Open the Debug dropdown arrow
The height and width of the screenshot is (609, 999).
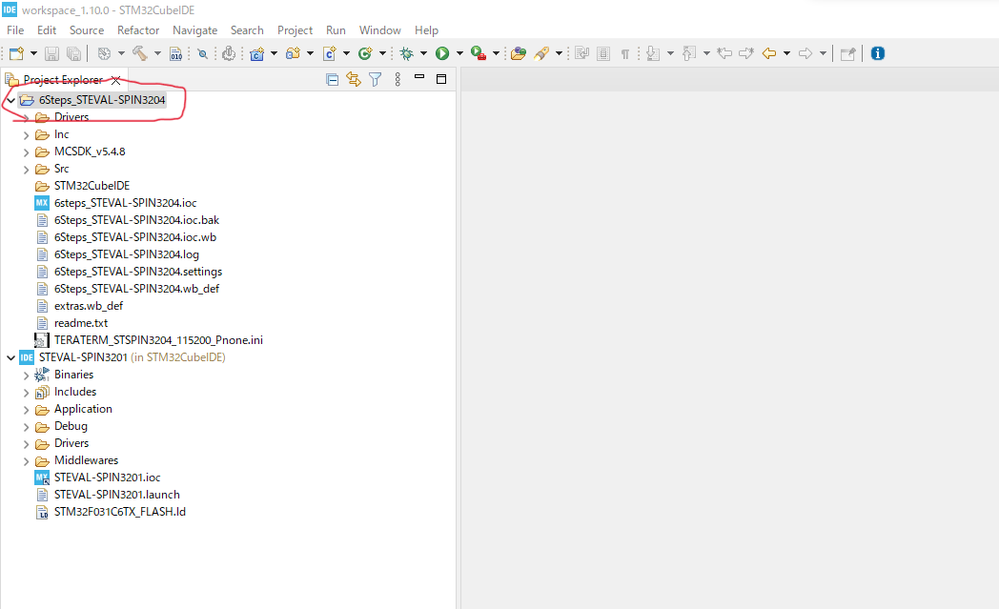[424, 54]
